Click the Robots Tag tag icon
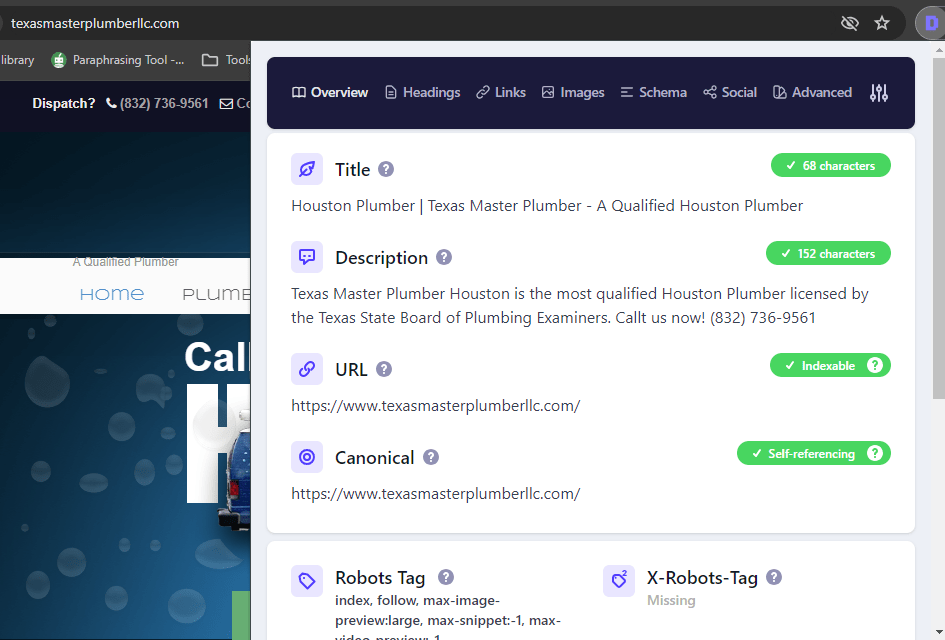Image resolution: width=945 pixels, height=640 pixels. 307,580
